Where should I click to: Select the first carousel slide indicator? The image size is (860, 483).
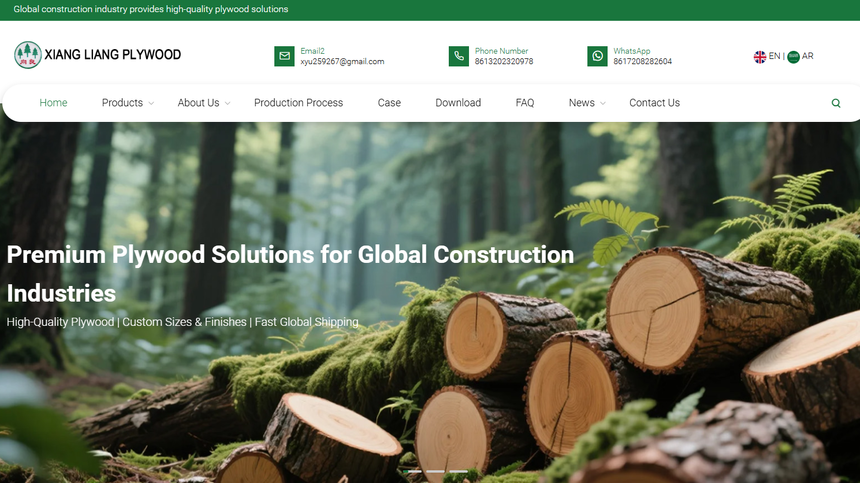413,471
